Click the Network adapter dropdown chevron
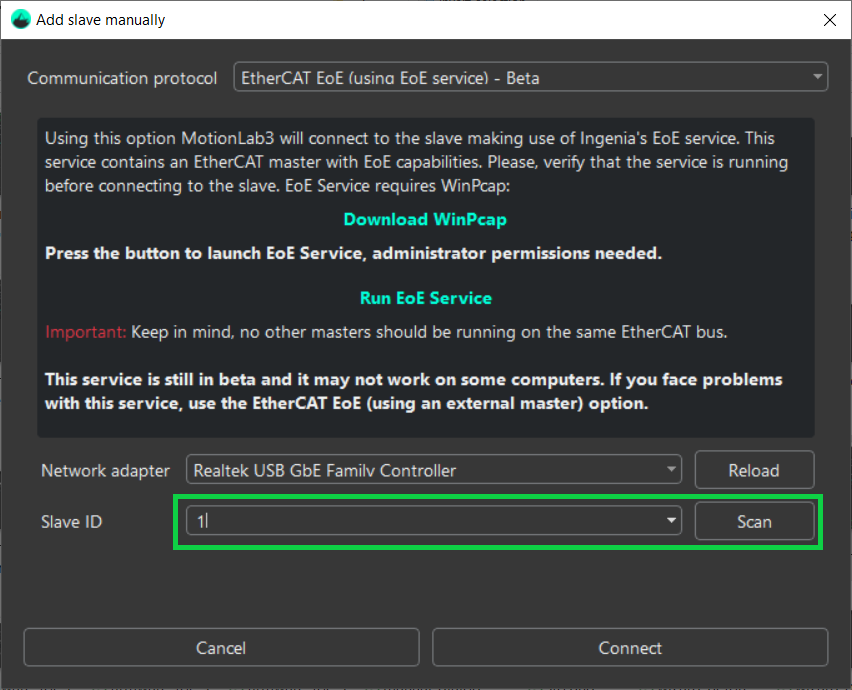Image resolution: width=852 pixels, height=690 pixels. click(669, 469)
